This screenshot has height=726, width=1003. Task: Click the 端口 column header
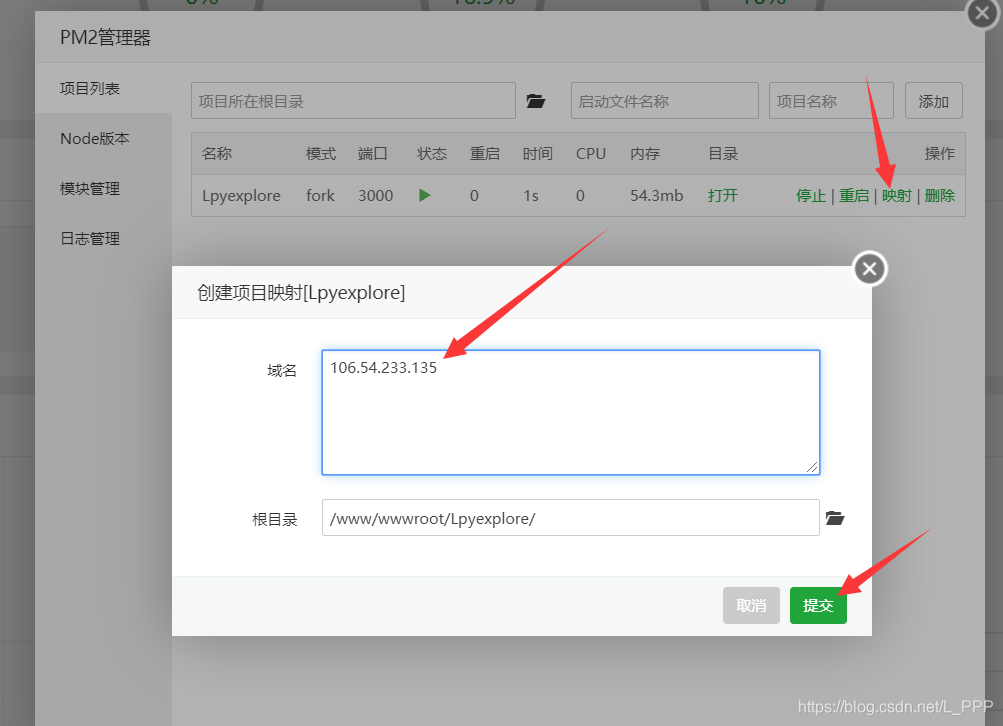372,154
